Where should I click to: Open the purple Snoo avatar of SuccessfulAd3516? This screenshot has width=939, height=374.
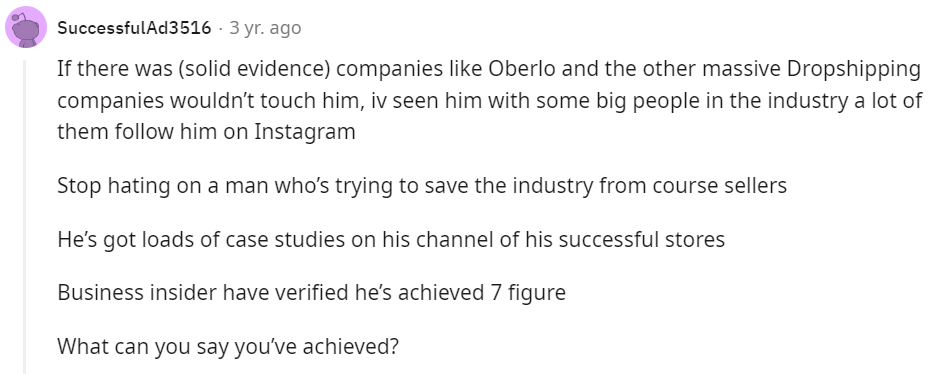pos(26,28)
